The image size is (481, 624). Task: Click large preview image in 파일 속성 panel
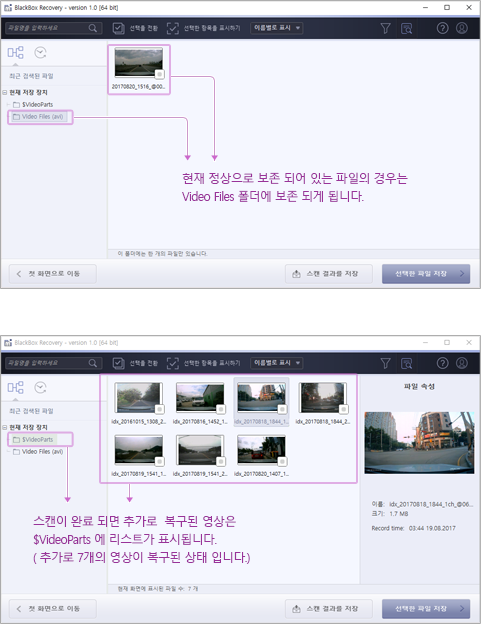tap(419, 443)
